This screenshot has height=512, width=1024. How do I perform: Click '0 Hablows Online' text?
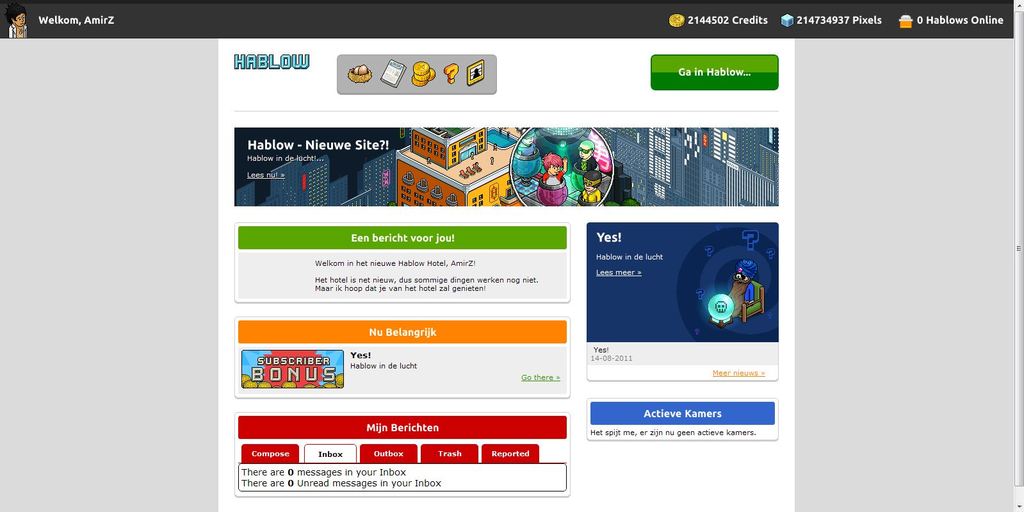tap(960, 20)
